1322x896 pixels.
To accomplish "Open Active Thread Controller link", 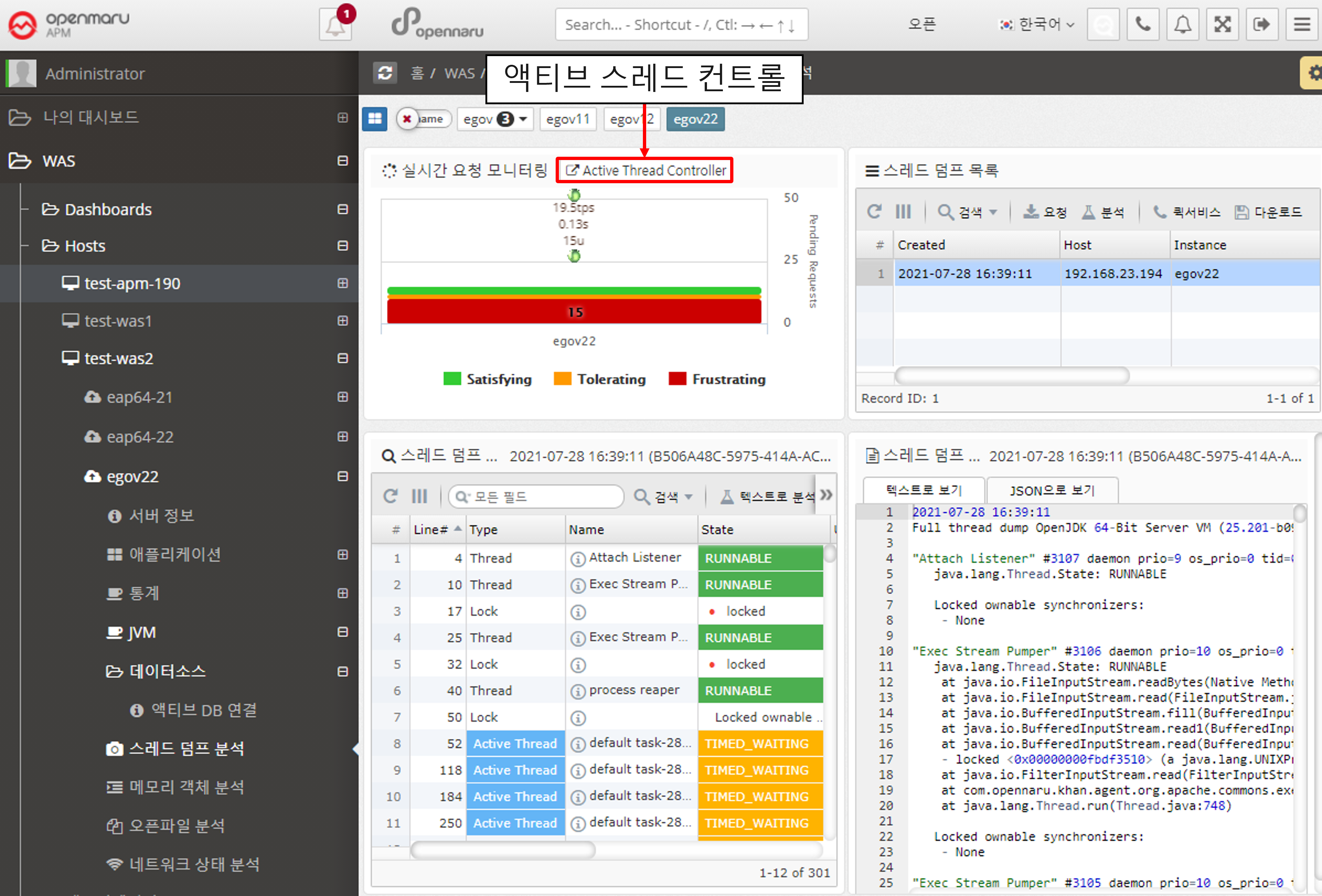I will coord(645,171).
